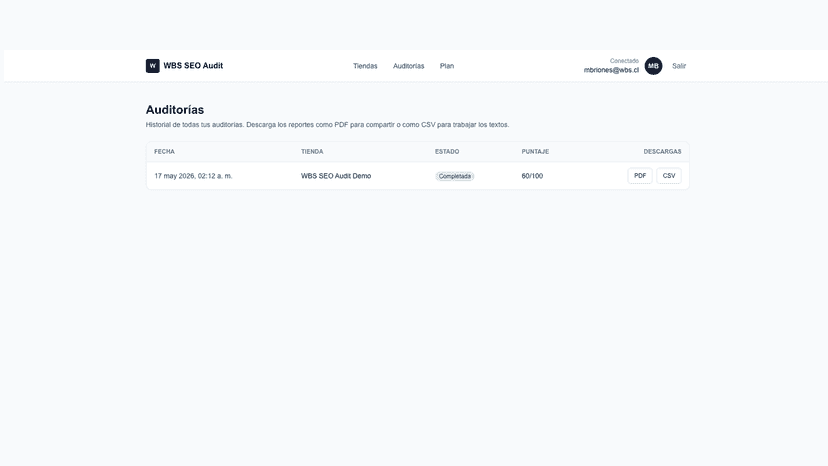Click the TIENDA column header
Screen dimensions: 828x466
click(312, 152)
